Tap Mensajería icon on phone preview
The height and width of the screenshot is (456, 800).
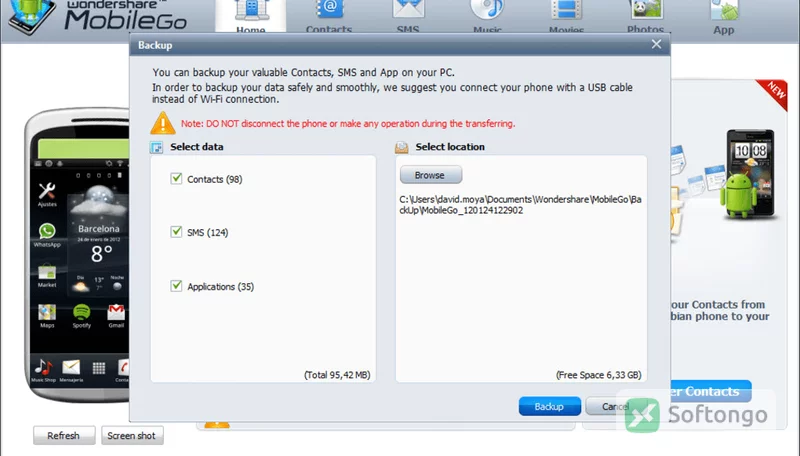pos(71,370)
